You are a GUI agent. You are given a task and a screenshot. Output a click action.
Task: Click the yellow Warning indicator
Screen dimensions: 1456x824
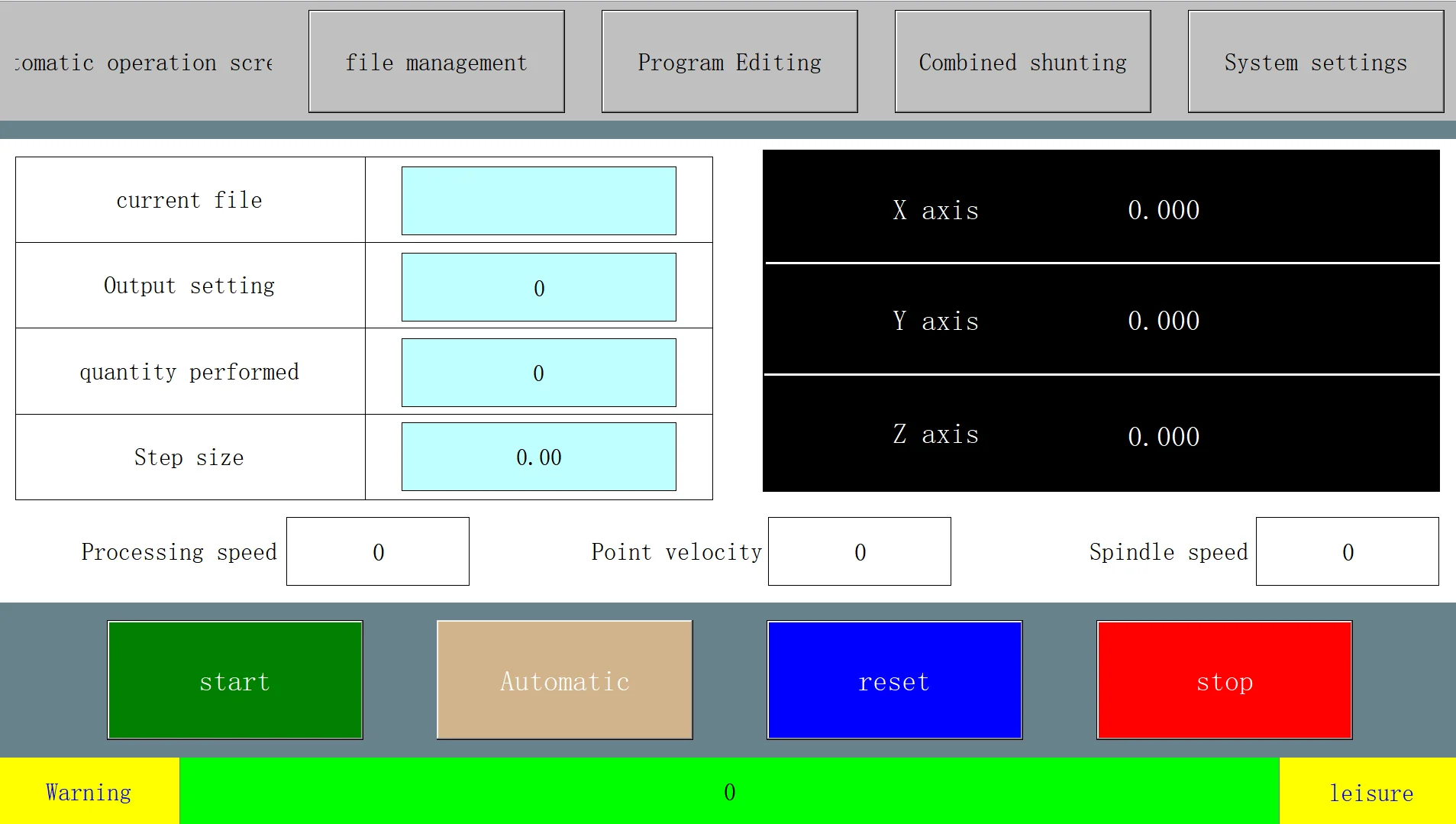89,791
